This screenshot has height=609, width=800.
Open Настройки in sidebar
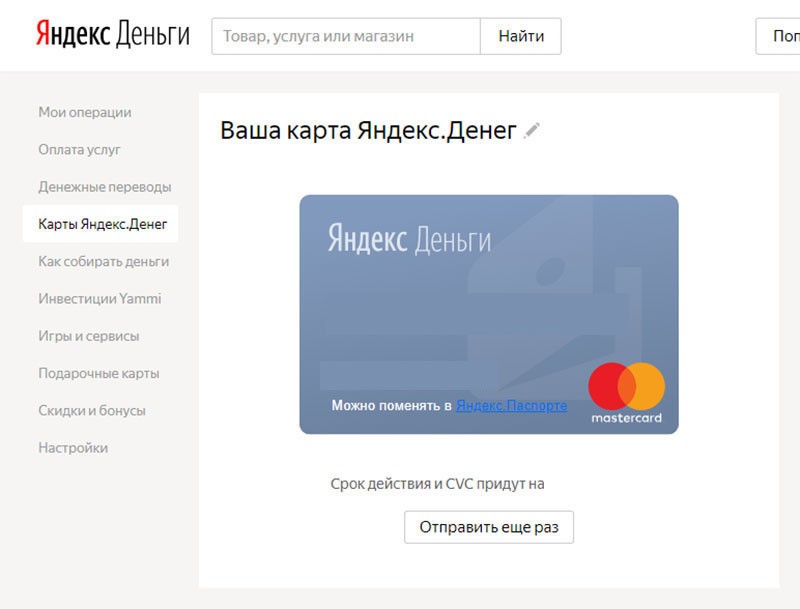pos(73,447)
